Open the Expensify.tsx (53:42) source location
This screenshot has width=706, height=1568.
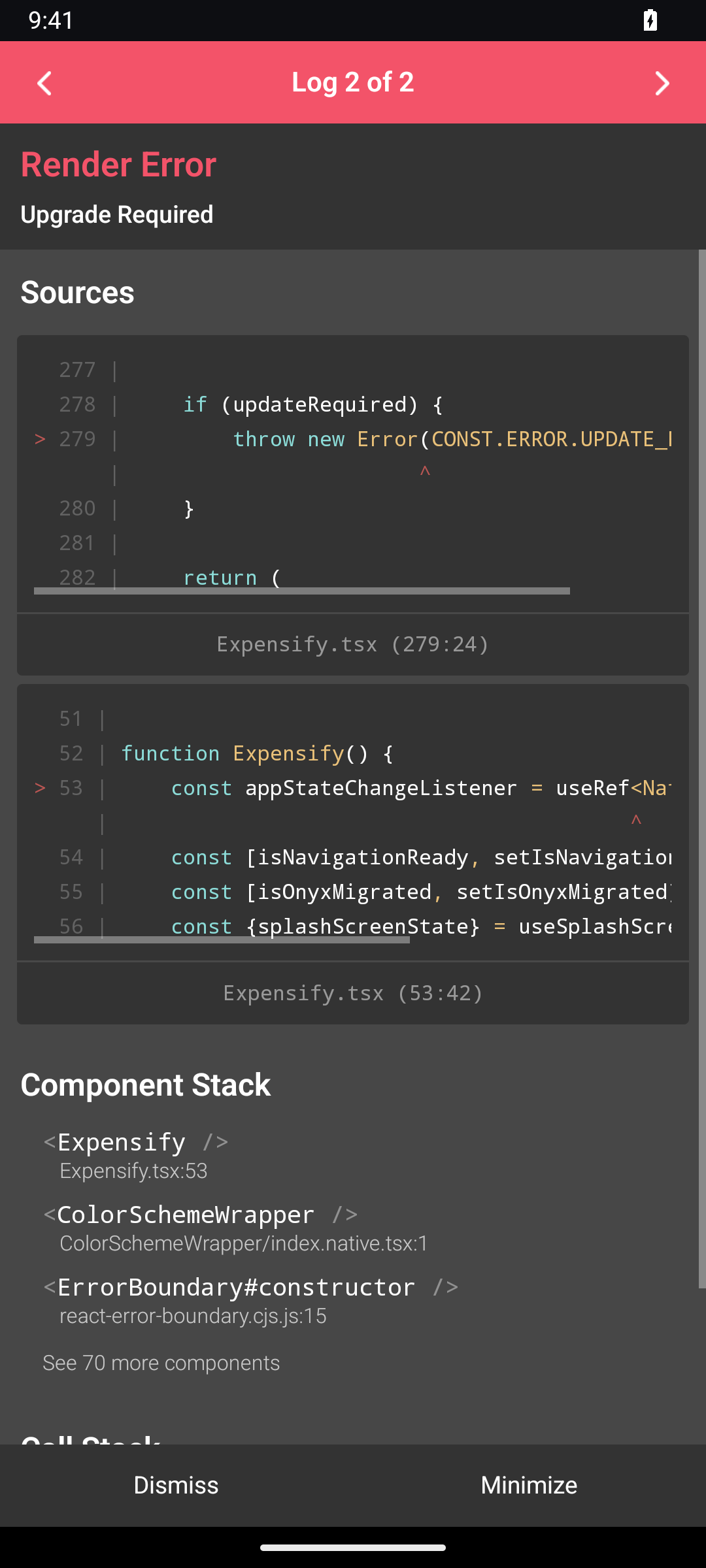pyautogui.click(x=353, y=993)
